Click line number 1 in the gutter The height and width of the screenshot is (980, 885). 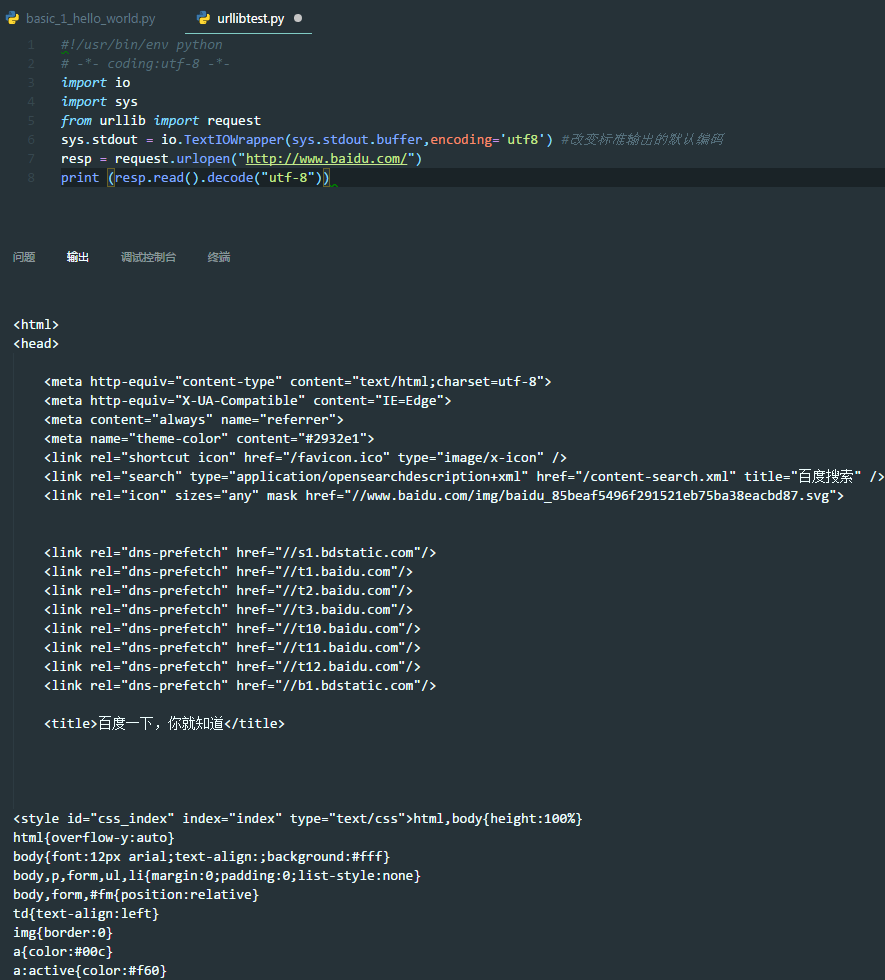[x=31, y=44]
